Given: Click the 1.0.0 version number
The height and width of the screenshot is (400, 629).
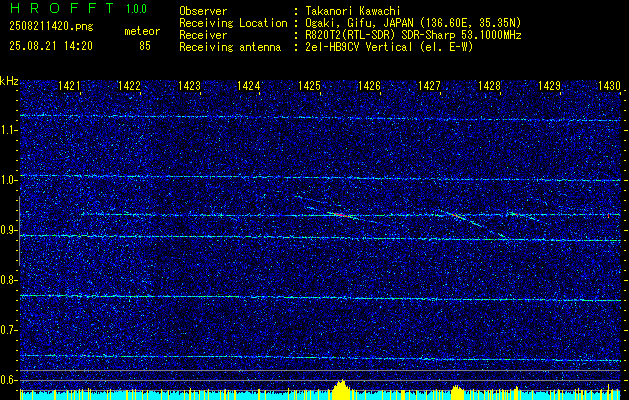Looking at the screenshot, I should coord(136,8).
